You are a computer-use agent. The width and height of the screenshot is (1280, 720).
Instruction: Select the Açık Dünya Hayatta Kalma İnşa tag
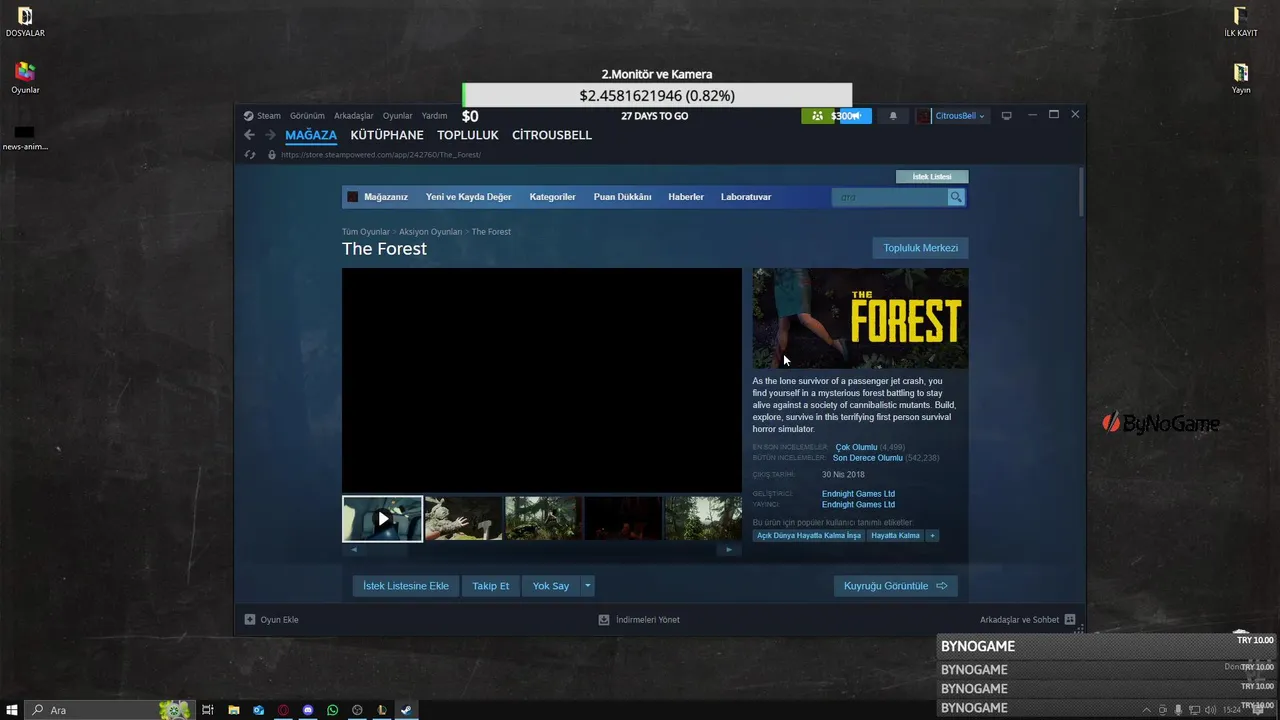[x=809, y=536]
